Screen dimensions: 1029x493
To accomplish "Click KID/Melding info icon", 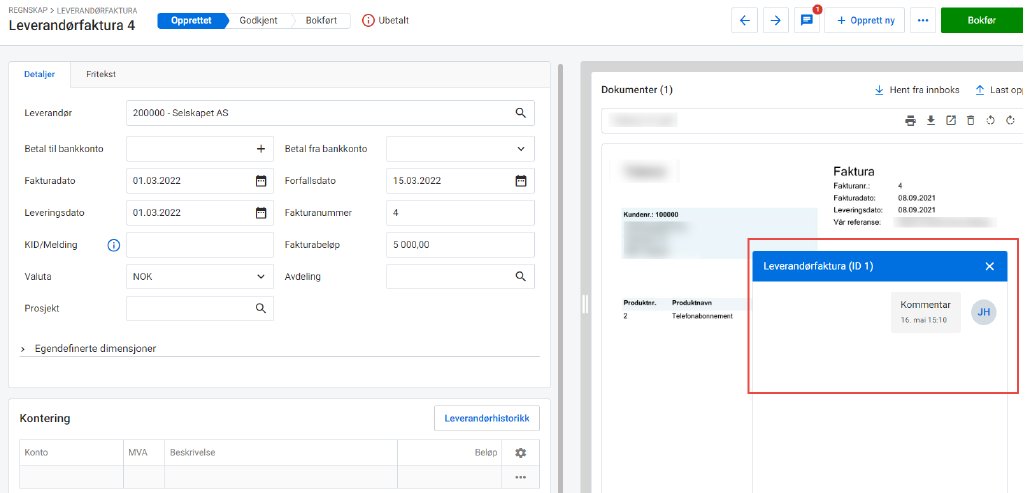I will [x=113, y=245].
